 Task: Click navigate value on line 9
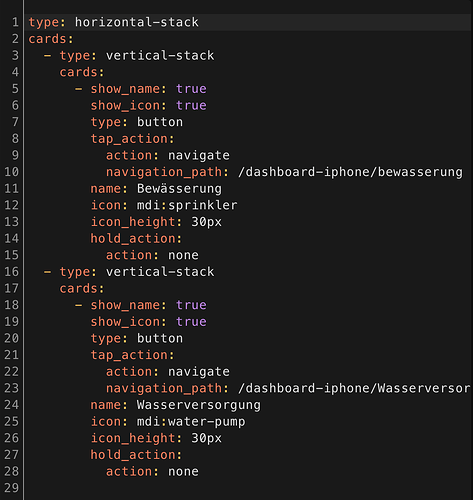coord(199,156)
